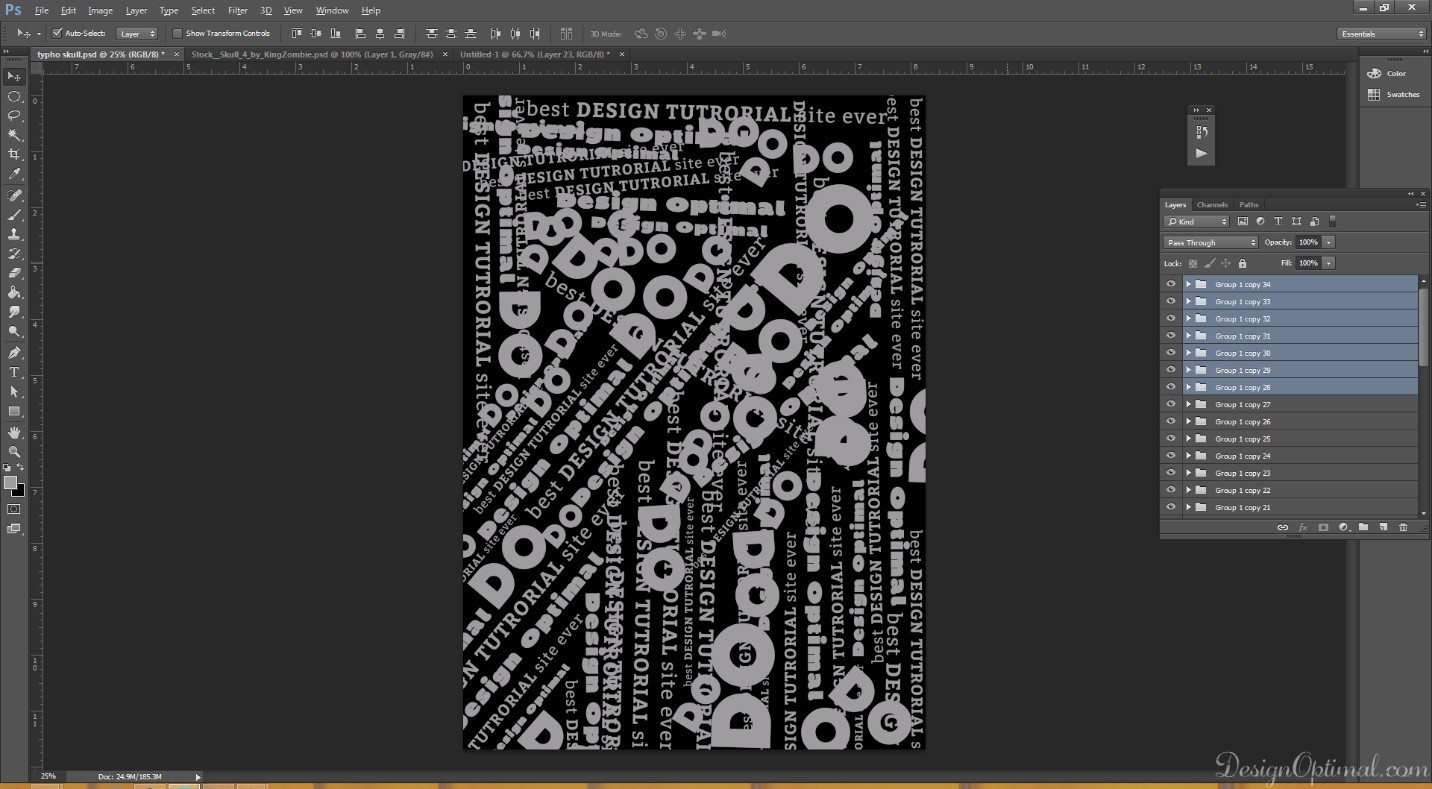Viewport: 1432px width, 789px height.
Task: Filter for adjustment layers
Action: click(1260, 221)
